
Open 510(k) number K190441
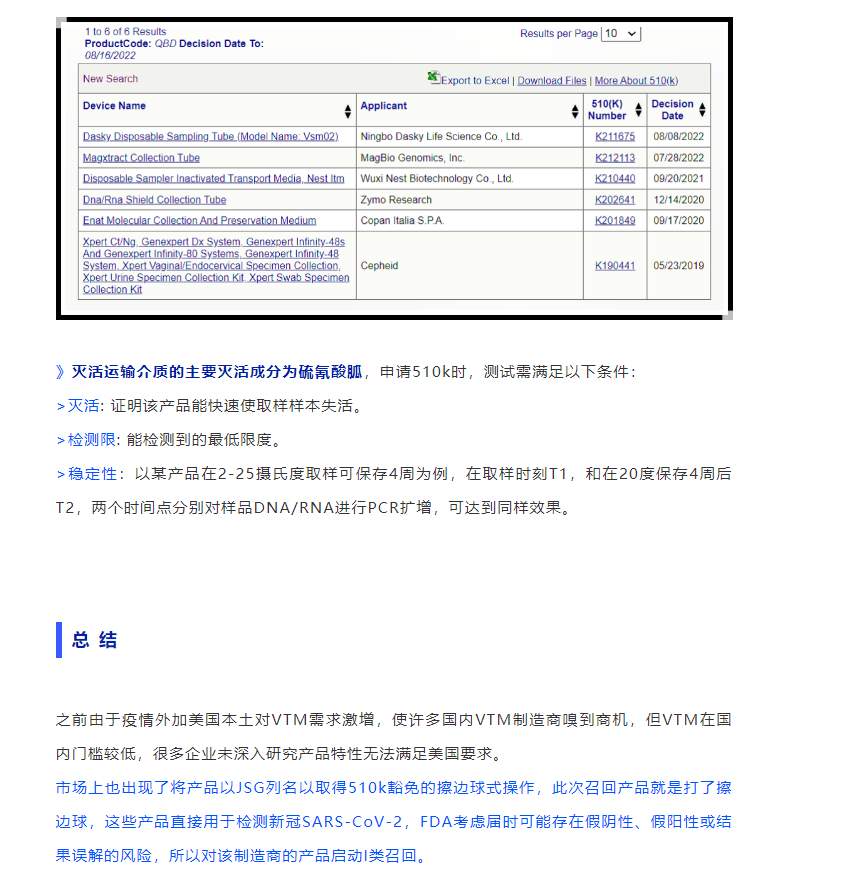tap(615, 266)
